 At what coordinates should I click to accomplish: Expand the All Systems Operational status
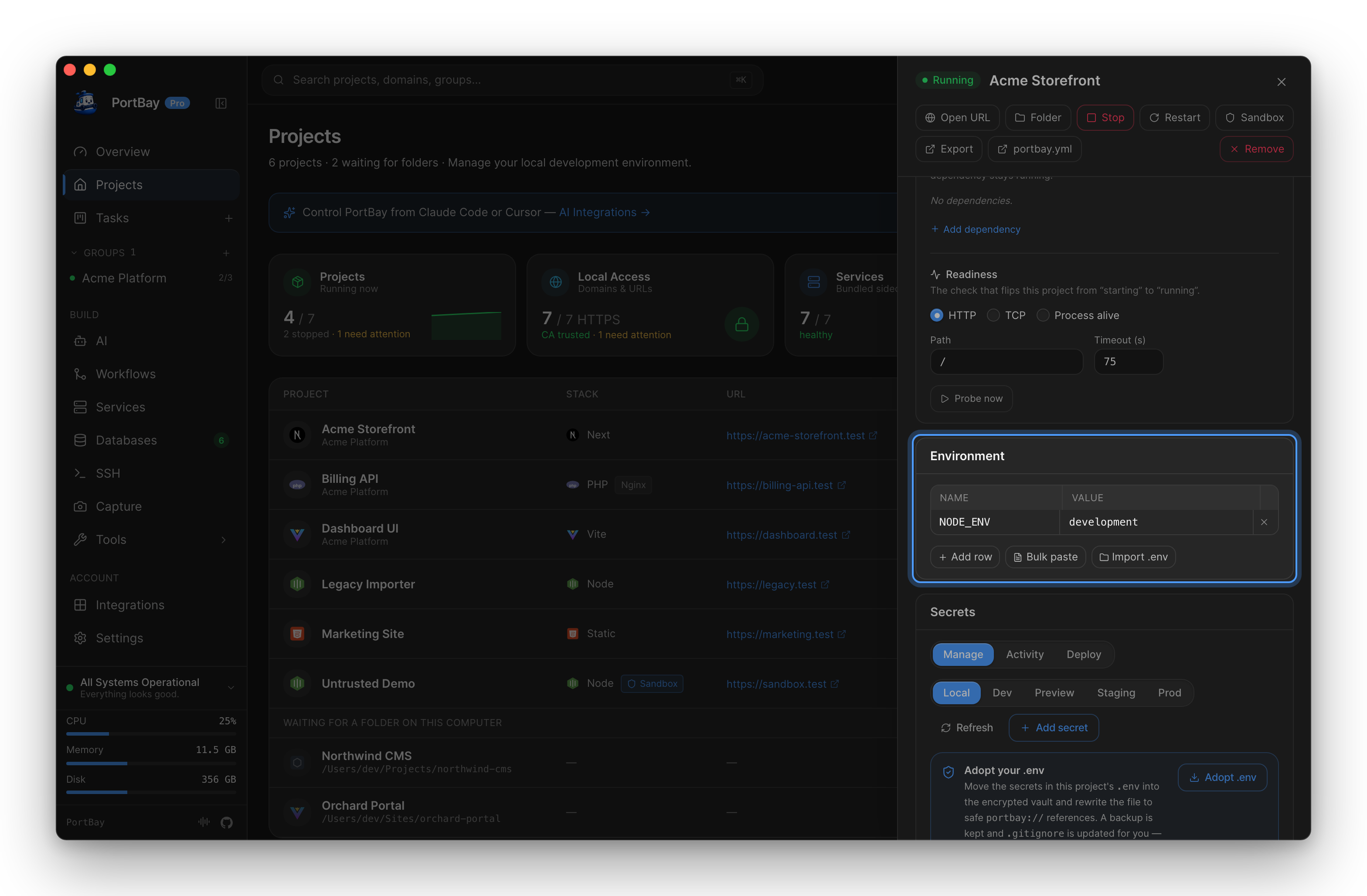pyautogui.click(x=231, y=688)
